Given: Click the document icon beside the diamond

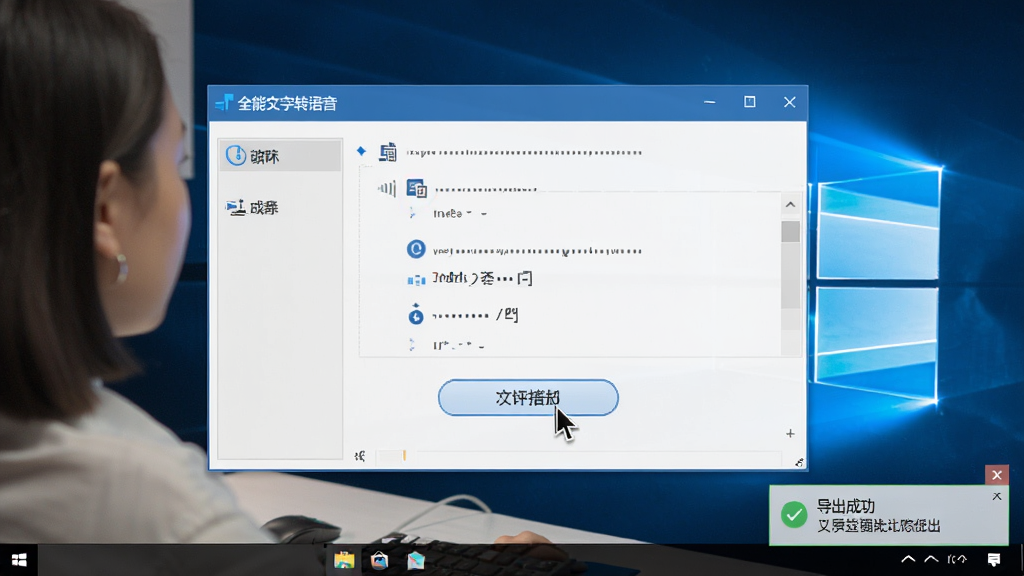Looking at the screenshot, I should click(388, 152).
